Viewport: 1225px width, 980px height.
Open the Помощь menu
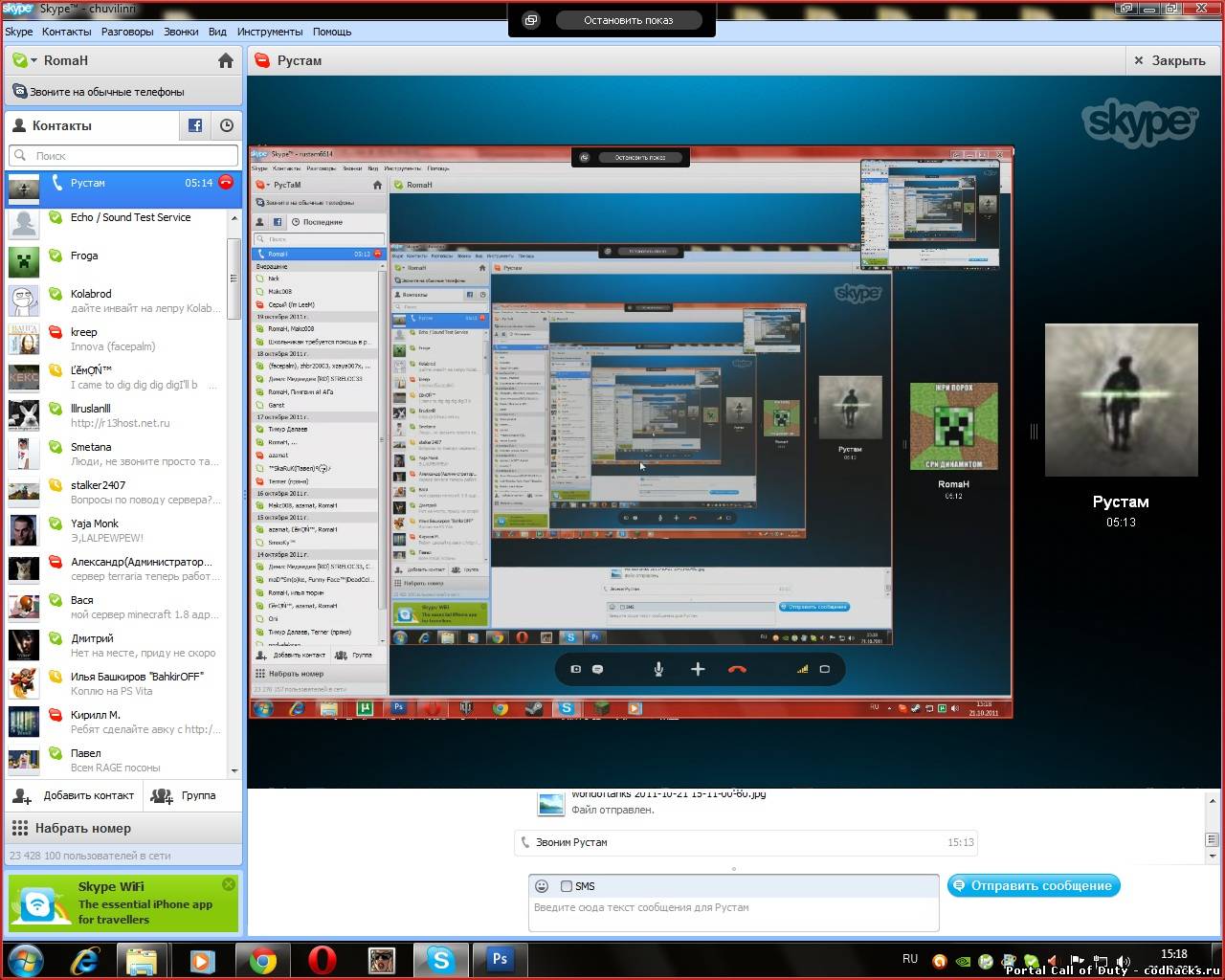coord(332,32)
